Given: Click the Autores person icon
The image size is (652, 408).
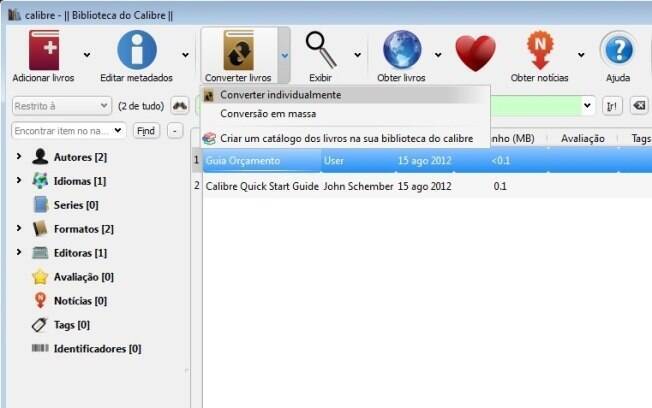Looking at the screenshot, I should (40, 157).
